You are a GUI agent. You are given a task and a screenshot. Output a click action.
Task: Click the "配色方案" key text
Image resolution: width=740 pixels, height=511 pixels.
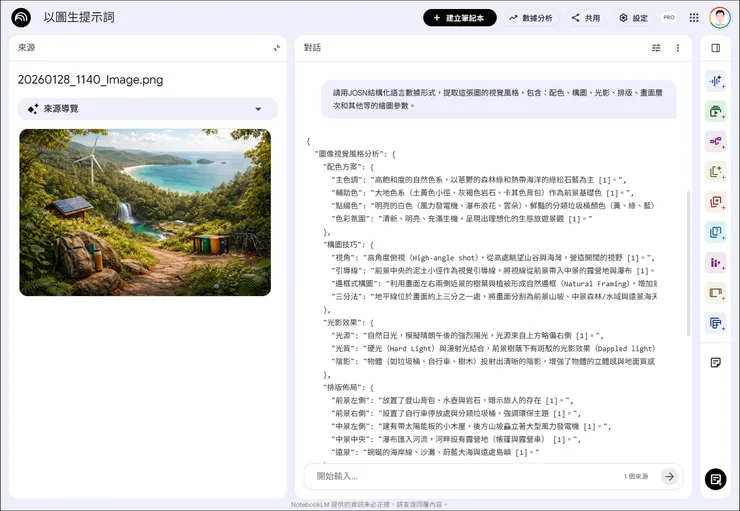click(x=343, y=167)
